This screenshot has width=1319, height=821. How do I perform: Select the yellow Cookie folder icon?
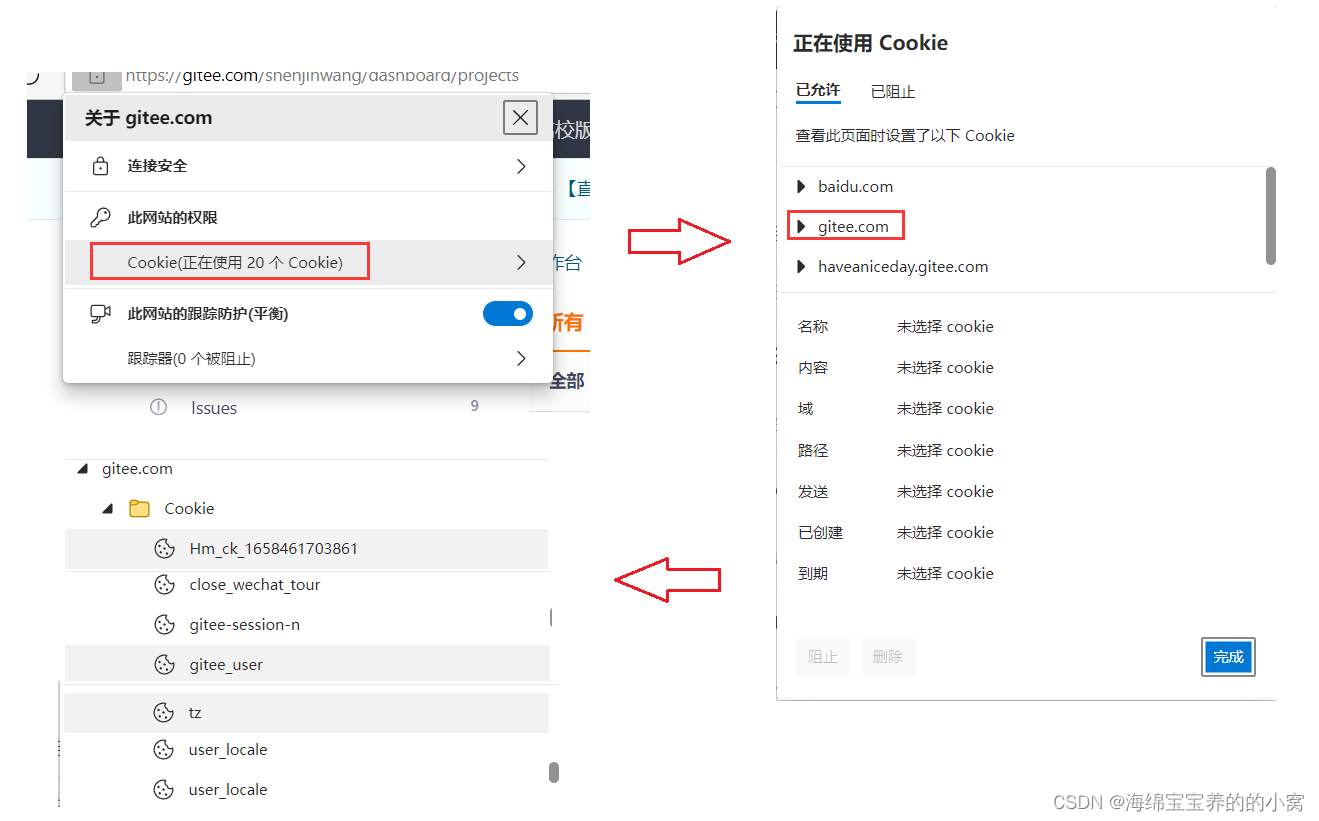[140, 509]
